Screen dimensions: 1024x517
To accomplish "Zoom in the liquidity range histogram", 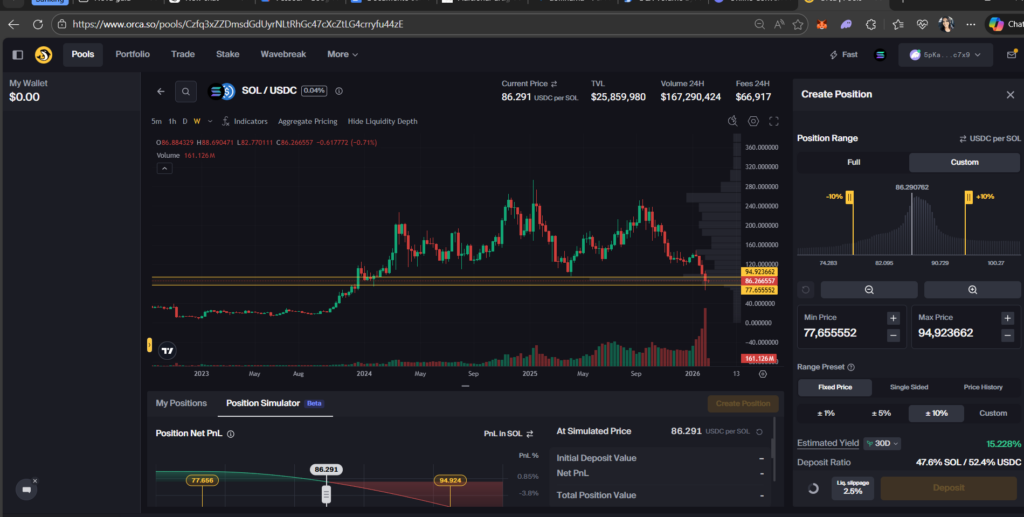I will coord(972,290).
